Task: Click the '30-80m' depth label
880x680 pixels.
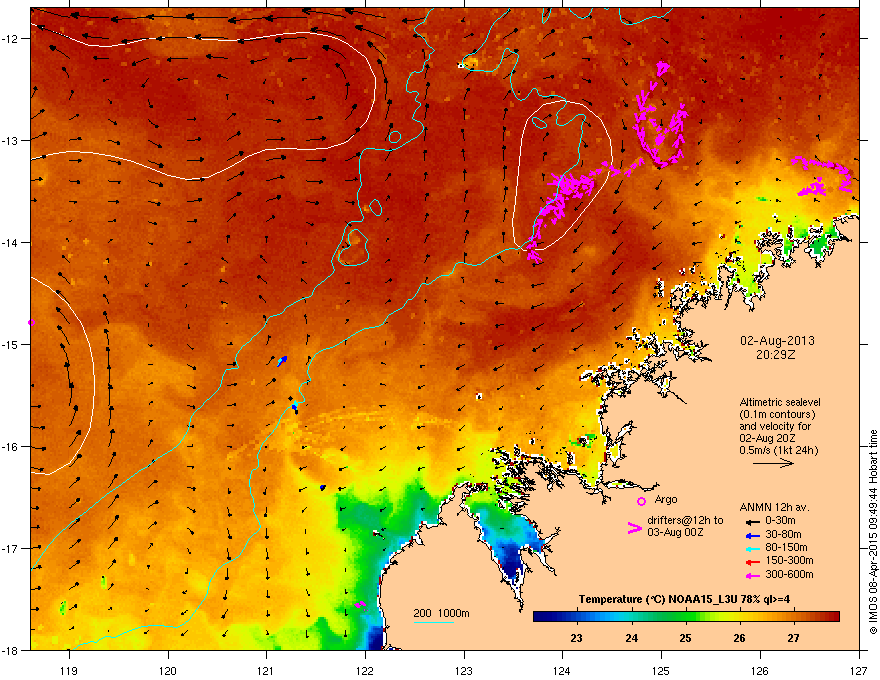Action: pos(783,535)
